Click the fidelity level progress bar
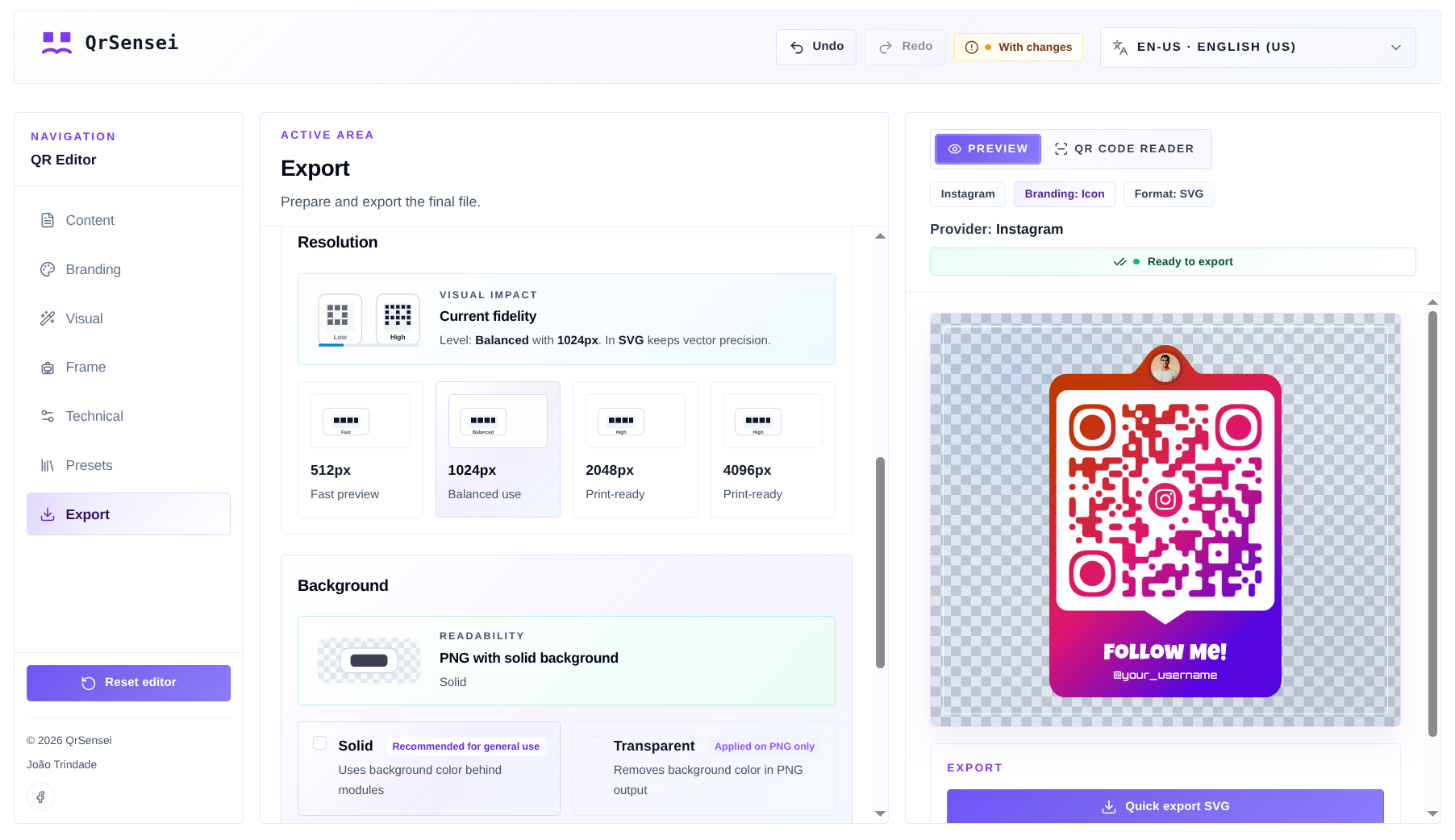Image resolution: width=1455 pixels, height=840 pixels. [369, 345]
